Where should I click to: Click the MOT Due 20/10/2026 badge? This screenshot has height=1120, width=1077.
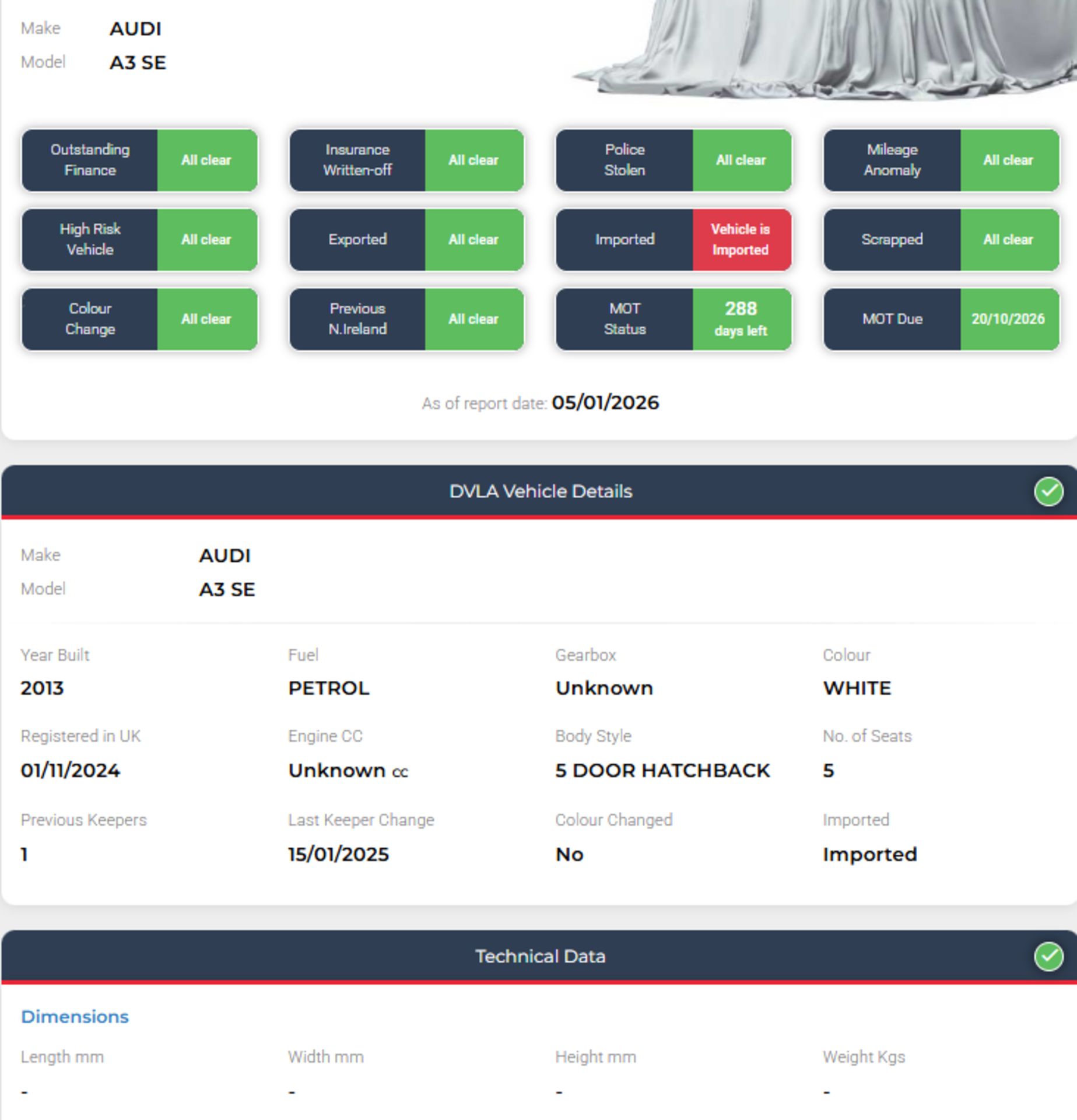tap(941, 319)
